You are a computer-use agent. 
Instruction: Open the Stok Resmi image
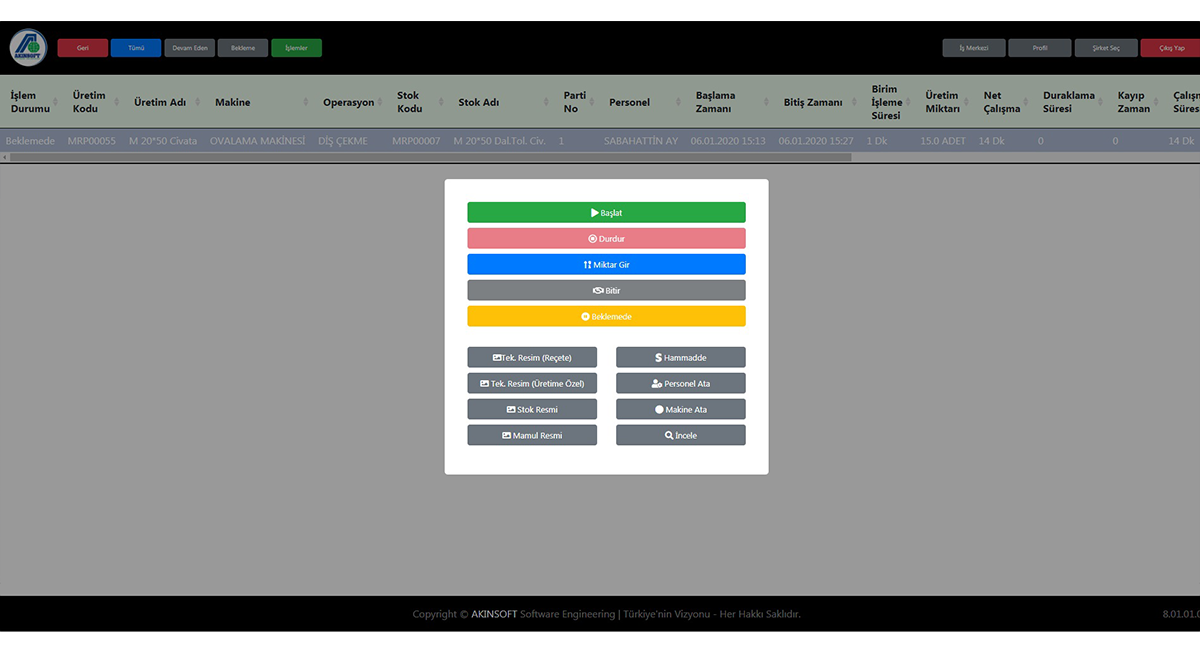(x=532, y=410)
